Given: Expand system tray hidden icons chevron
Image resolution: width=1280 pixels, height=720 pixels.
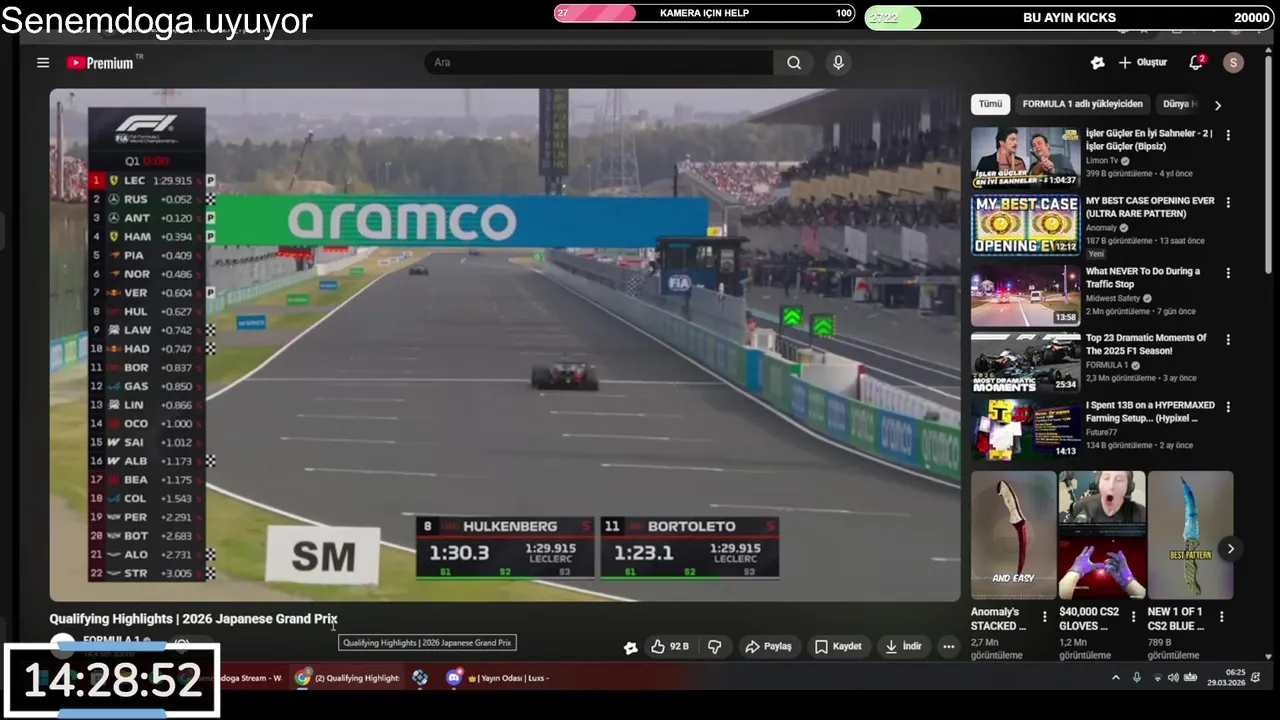Looking at the screenshot, I should point(1116,678).
